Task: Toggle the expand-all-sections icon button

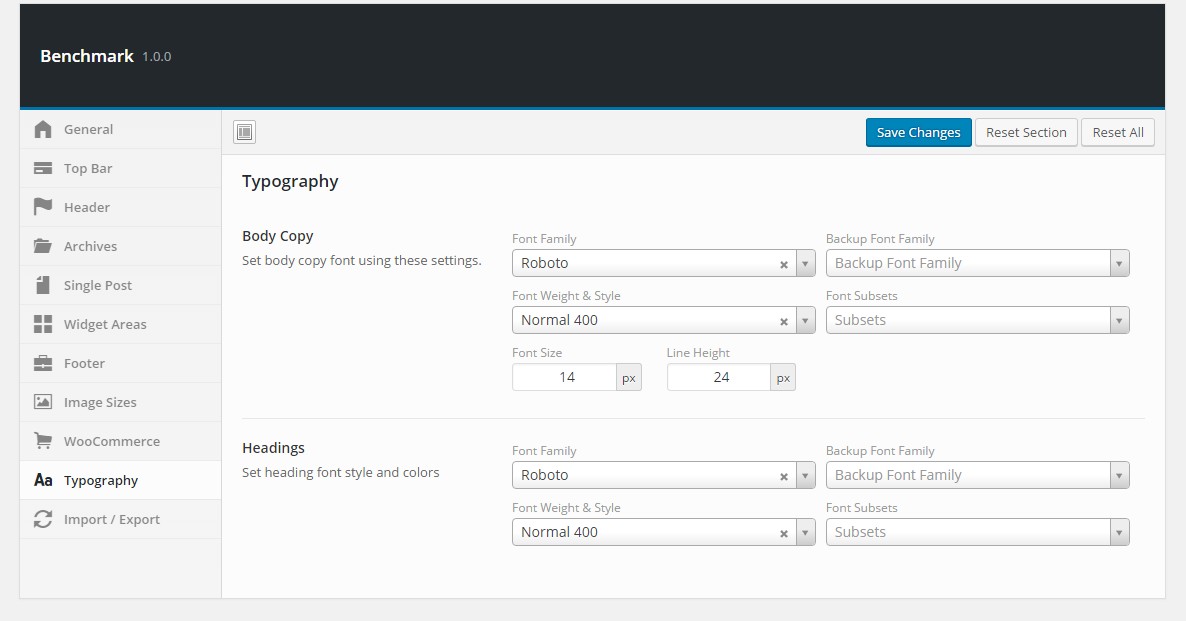Action: click(x=245, y=132)
